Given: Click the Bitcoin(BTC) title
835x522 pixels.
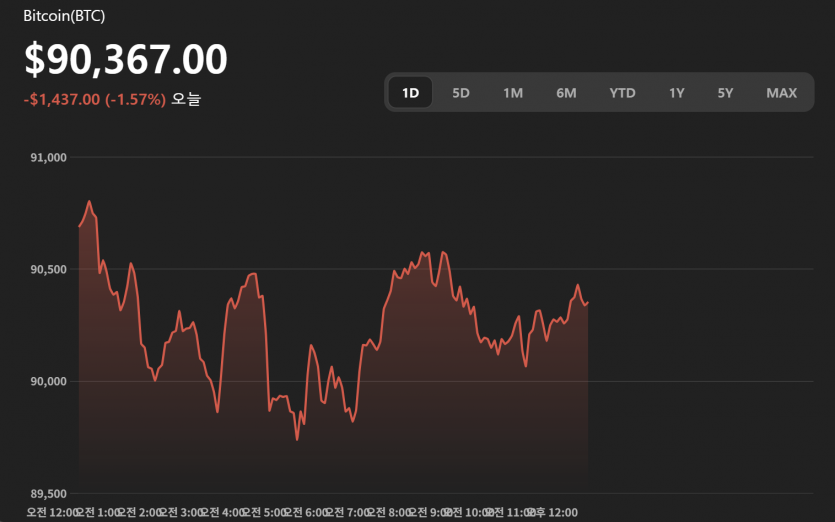Looking at the screenshot, I should click(x=64, y=16).
